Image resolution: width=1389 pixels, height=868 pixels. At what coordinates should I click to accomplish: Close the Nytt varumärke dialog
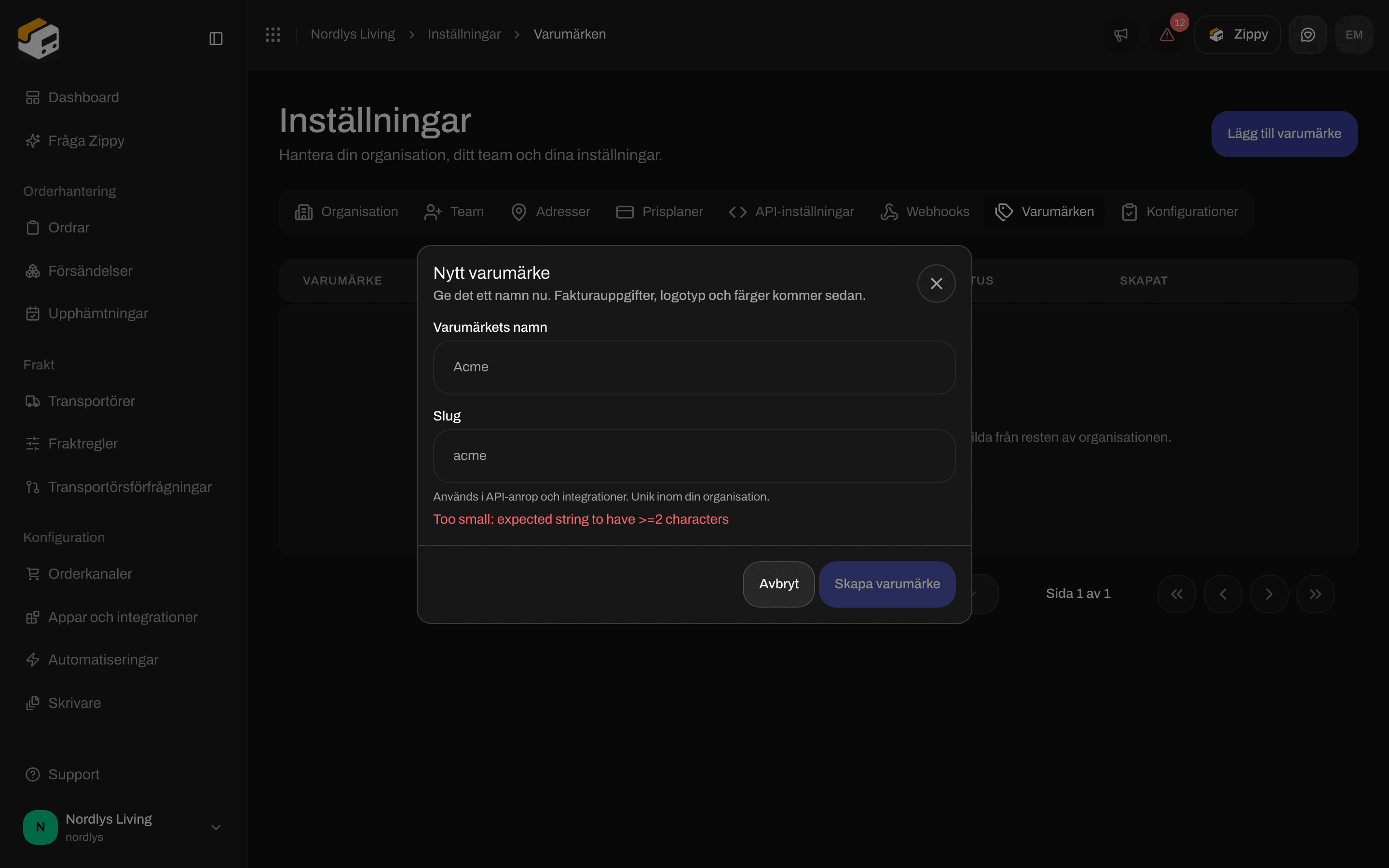point(936,284)
